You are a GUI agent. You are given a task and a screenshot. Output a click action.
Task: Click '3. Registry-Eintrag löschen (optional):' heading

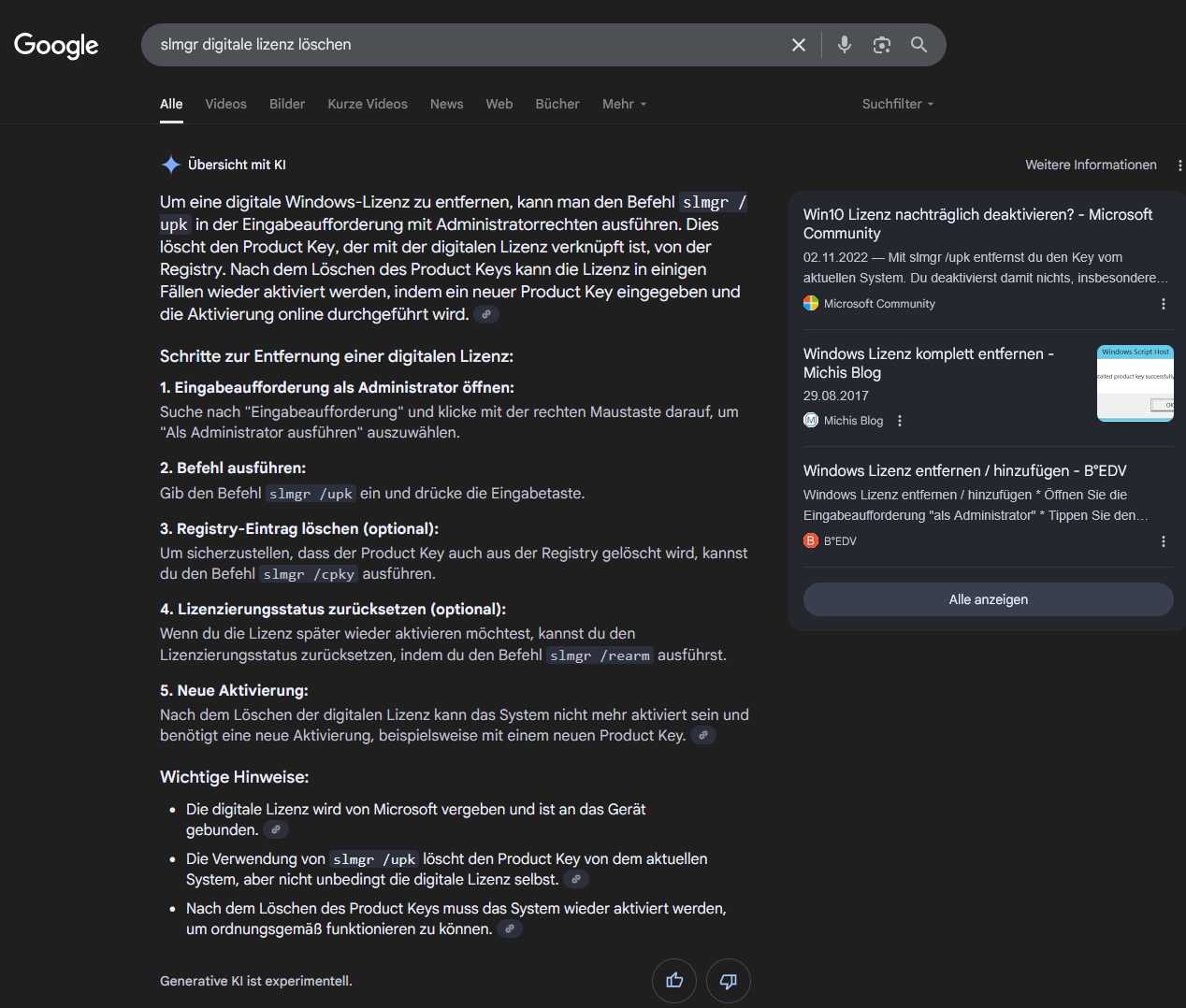coord(299,529)
